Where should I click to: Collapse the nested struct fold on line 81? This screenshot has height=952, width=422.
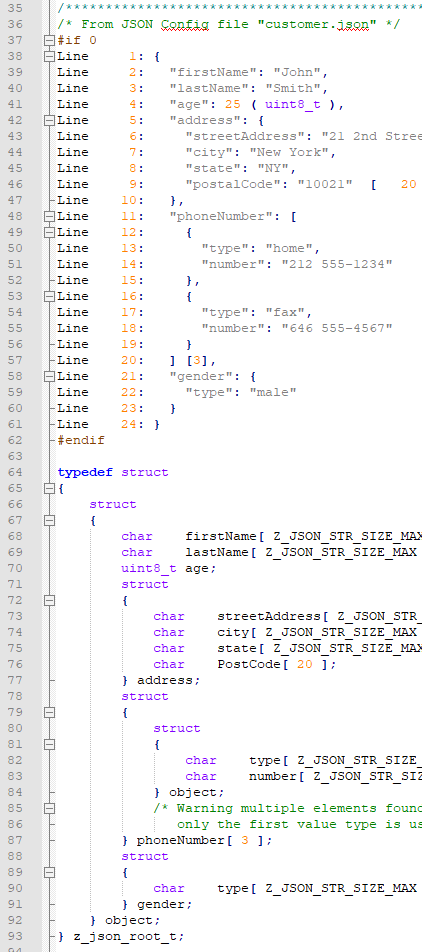pyautogui.click(x=49, y=744)
